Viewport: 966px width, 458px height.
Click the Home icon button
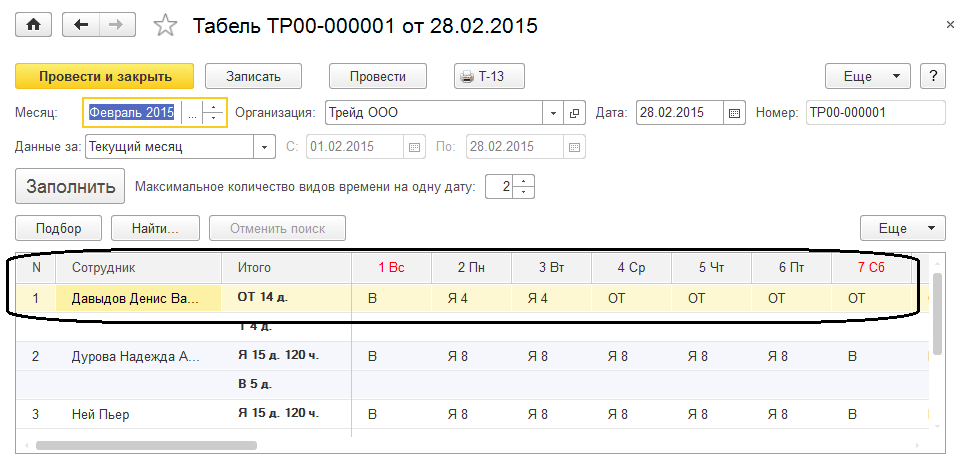[34, 25]
